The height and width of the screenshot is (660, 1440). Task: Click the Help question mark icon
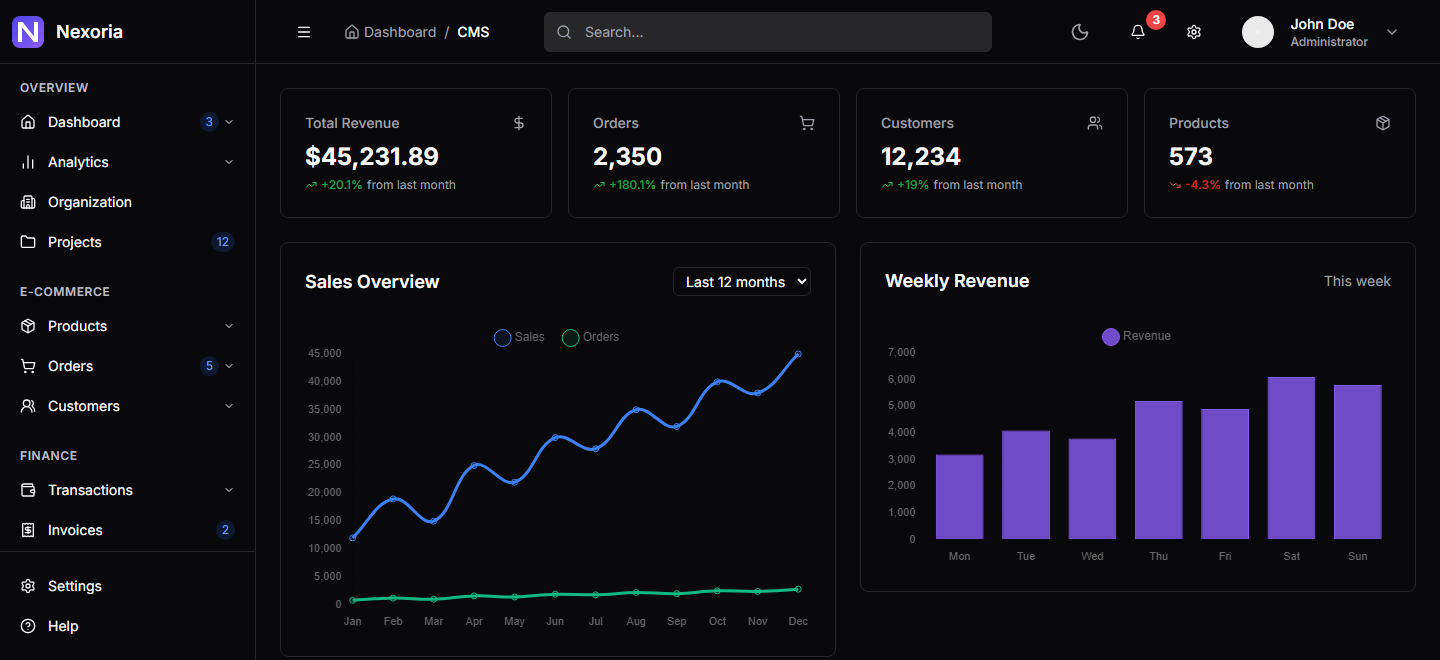point(28,626)
